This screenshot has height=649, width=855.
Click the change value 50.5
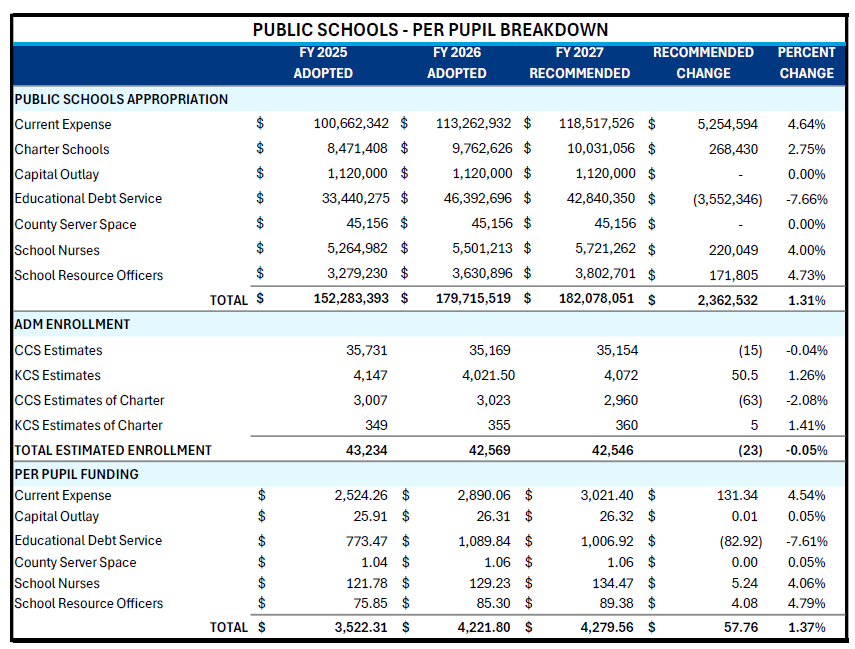[x=744, y=375]
